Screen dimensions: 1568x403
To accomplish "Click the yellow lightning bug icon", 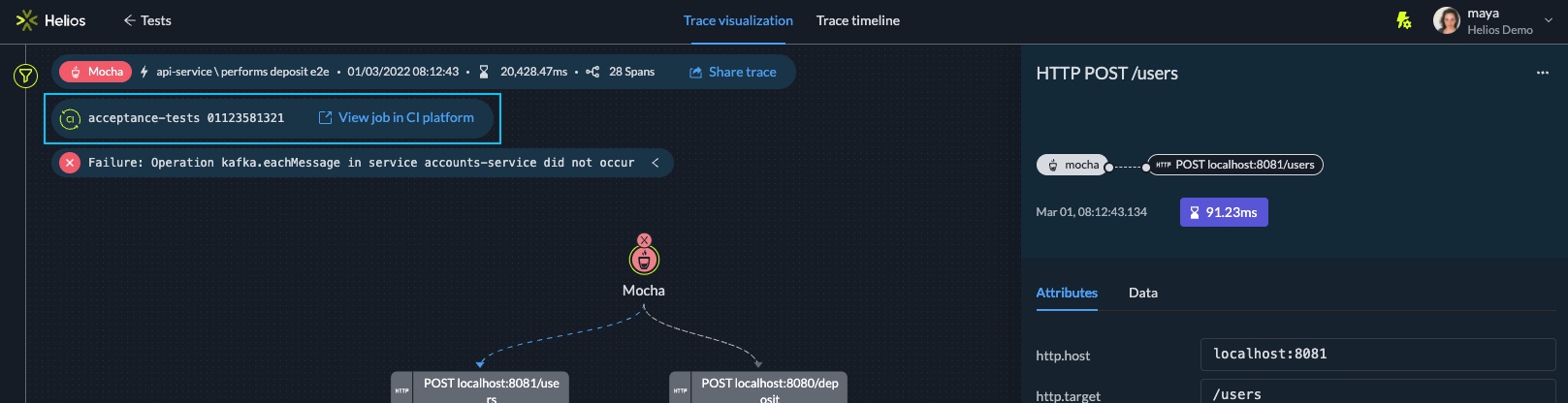I will pyautogui.click(x=1403, y=20).
